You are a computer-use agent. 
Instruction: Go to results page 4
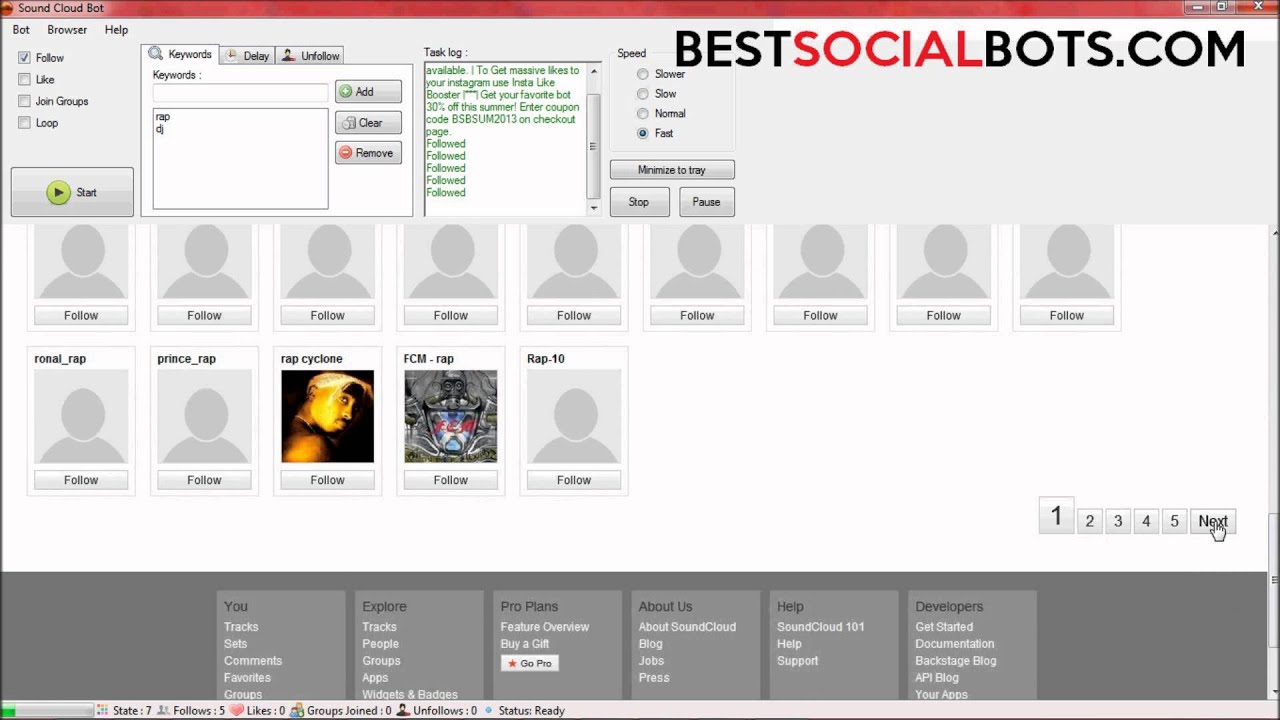pos(1146,521)
